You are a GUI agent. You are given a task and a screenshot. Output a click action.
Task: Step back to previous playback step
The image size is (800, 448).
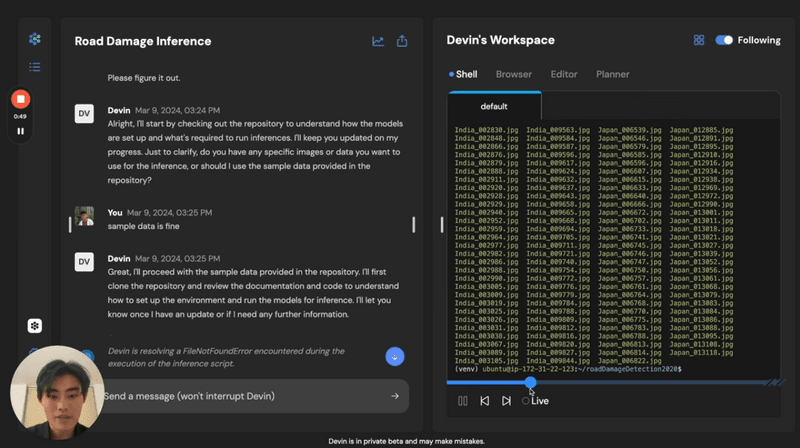(485, 401)
